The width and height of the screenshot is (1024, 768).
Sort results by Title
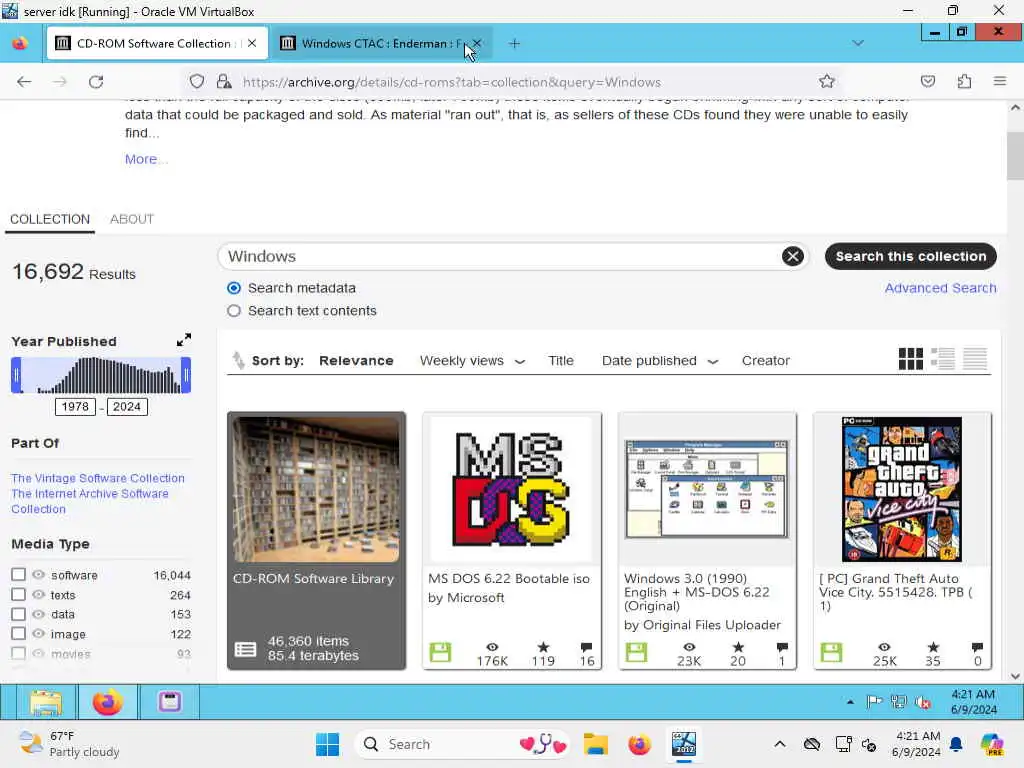click(x=560, y=360)
